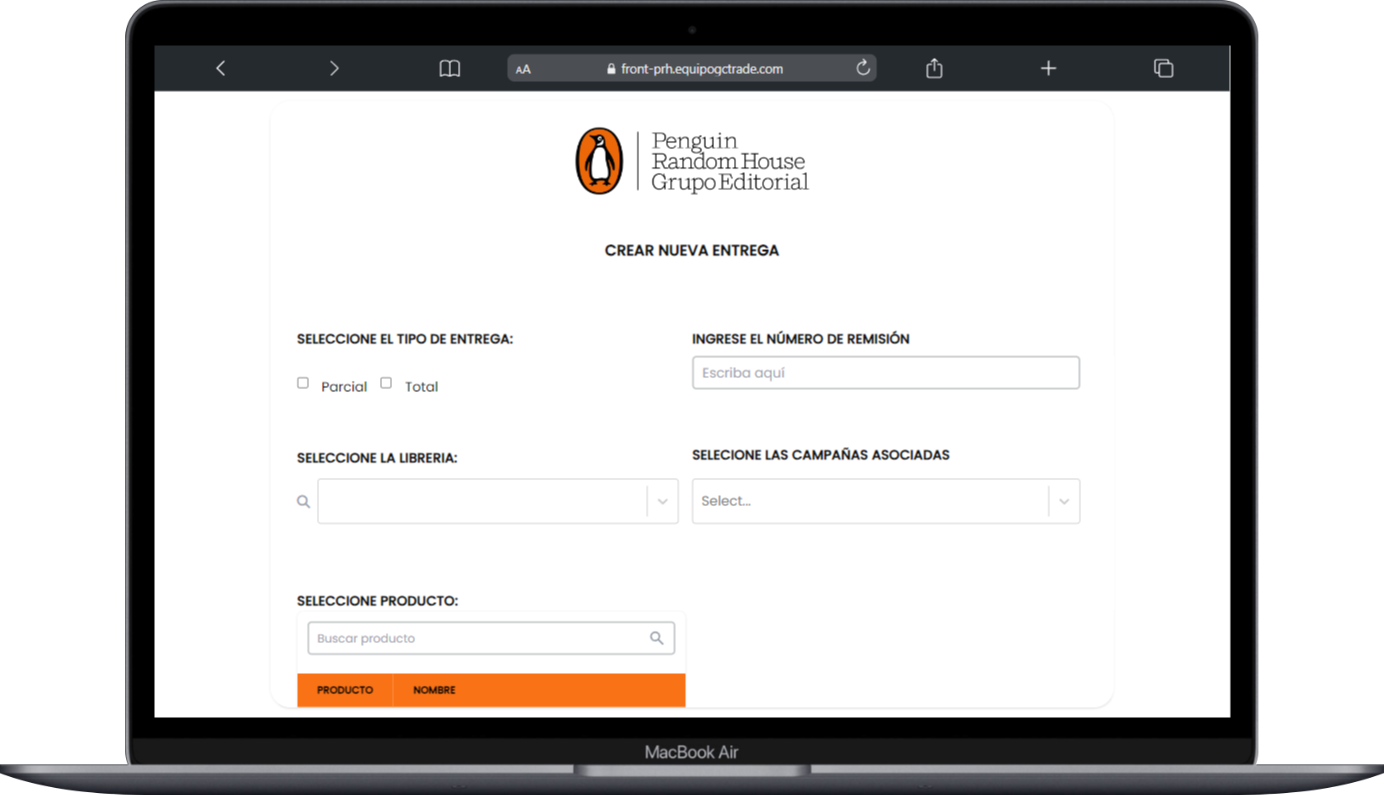Click the Safari back navigation arrow
The height and width of the screenshot is (795, 1384).
click(220, 68)
